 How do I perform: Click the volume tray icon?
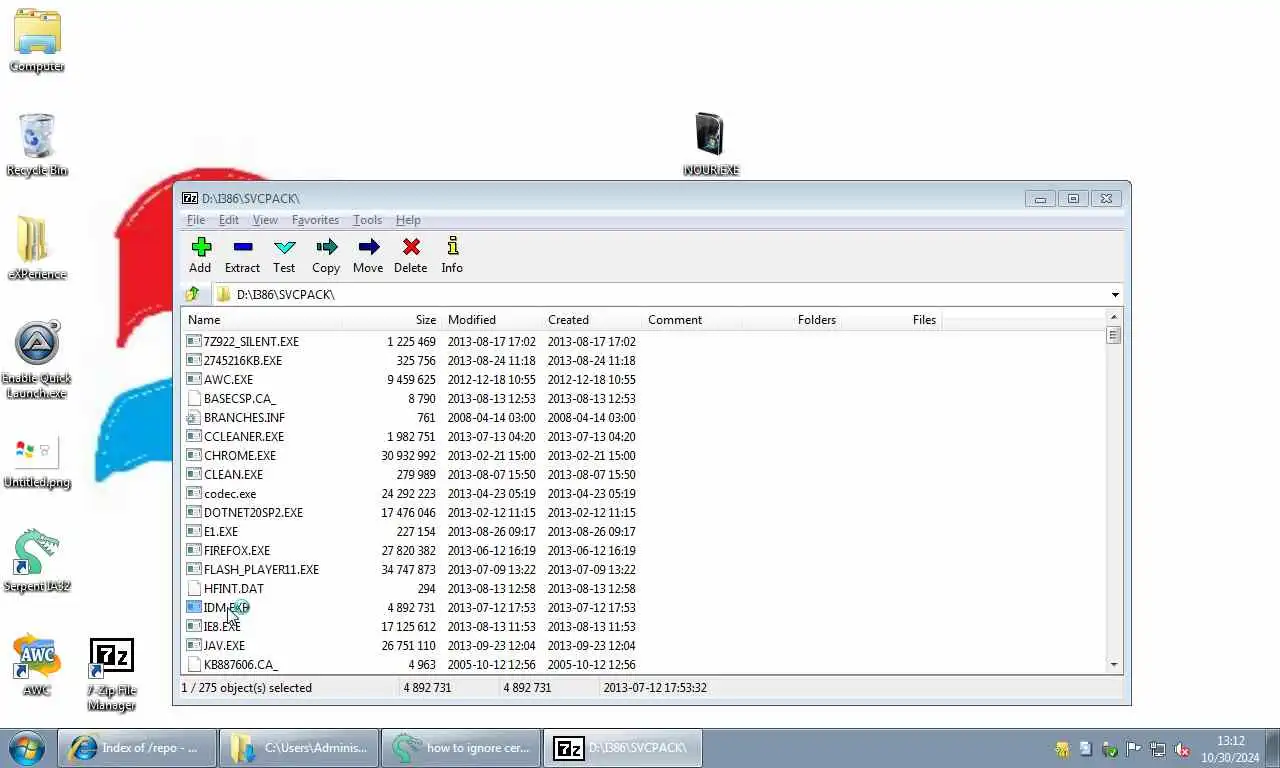coord(1181,749)
